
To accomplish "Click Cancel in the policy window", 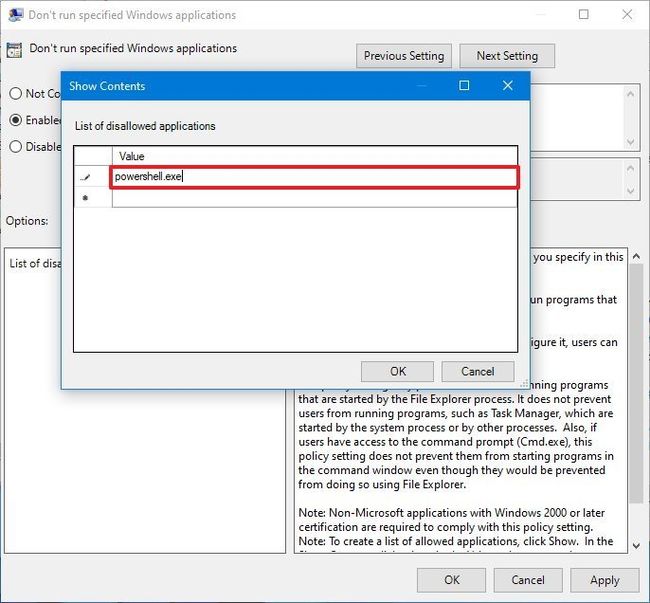I will pyautogui.click(x=528, y=580).
